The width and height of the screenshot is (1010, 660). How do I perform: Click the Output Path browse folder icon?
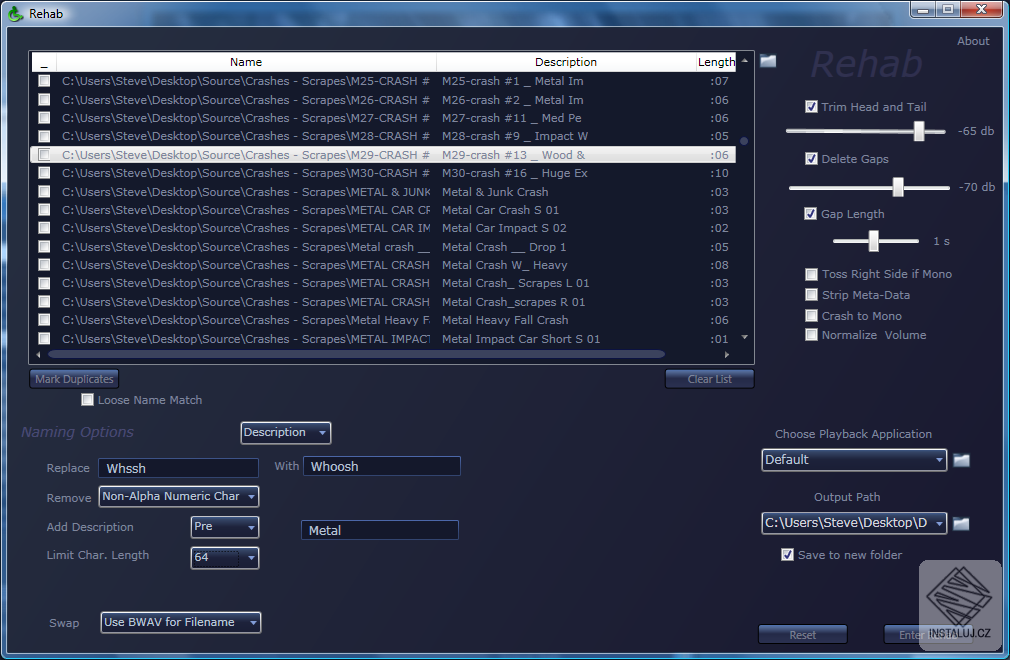click(x=961, y=523)
